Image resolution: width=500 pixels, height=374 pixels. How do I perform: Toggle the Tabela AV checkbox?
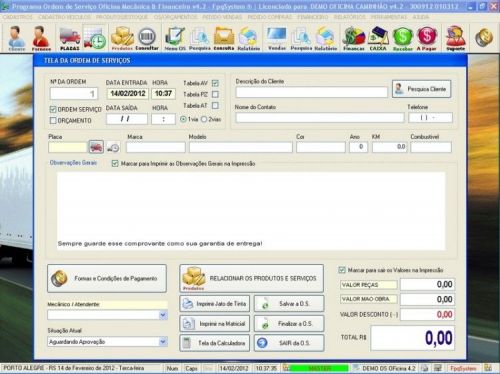(x=215, y=83)
